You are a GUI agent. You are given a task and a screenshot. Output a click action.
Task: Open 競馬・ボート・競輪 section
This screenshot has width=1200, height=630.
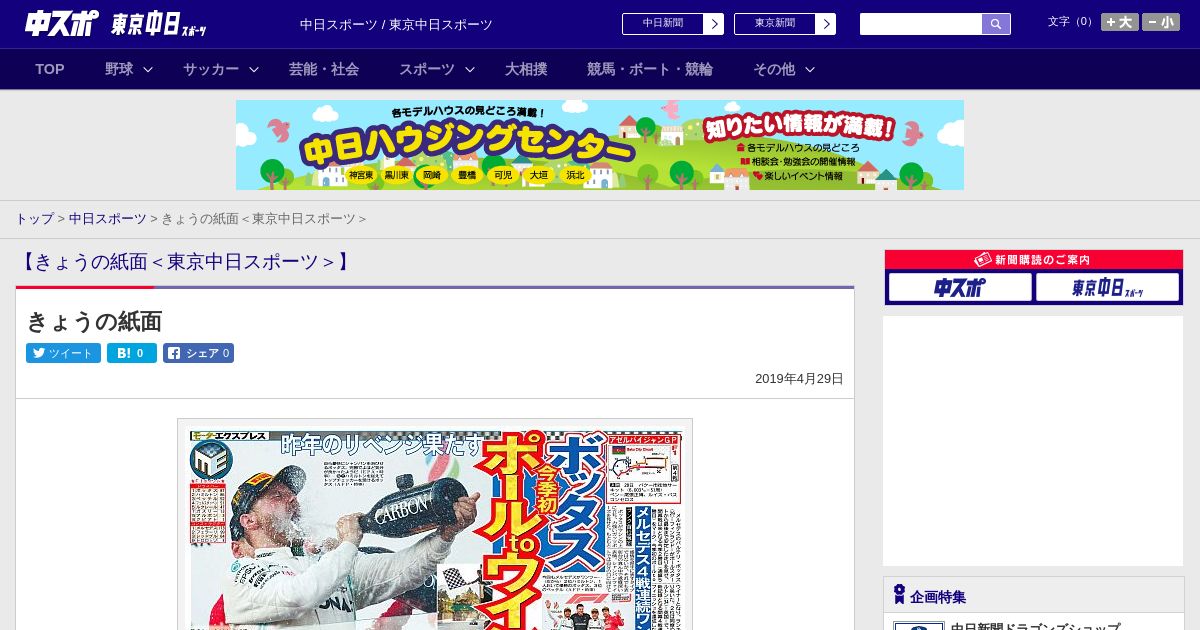(x=650, y=69)
